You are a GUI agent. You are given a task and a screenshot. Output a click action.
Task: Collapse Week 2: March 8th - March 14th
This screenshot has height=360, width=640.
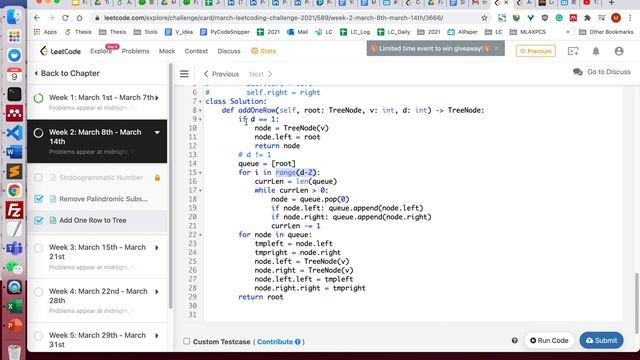[157, 133]
